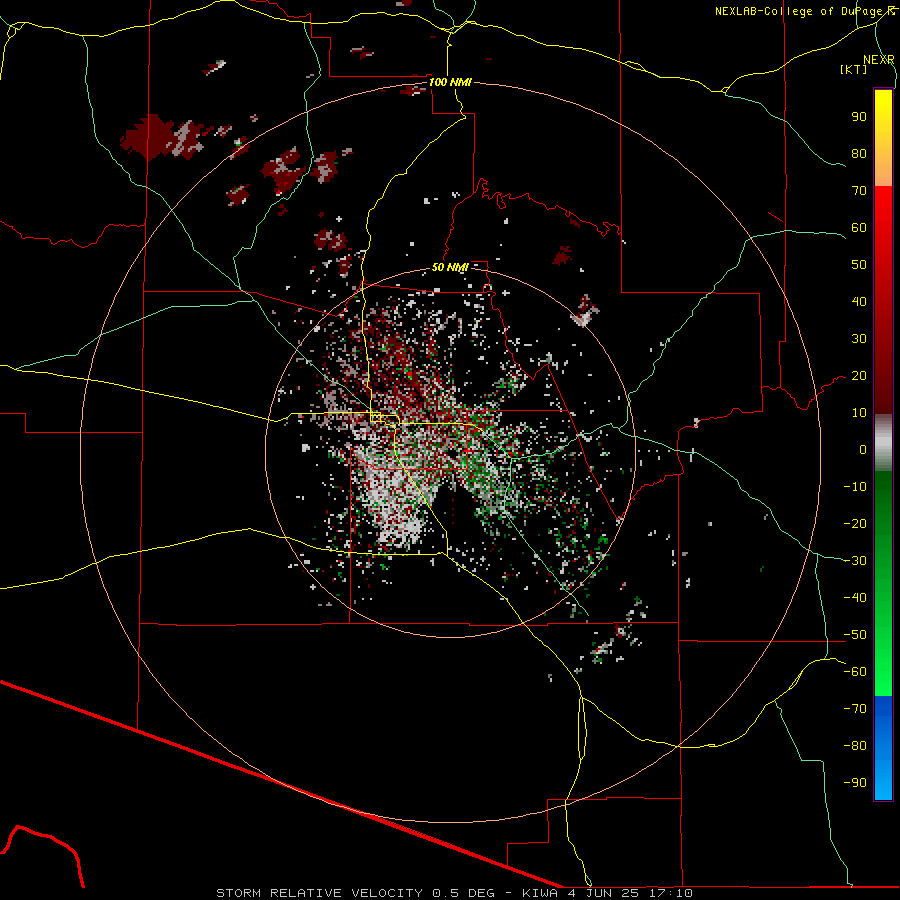900x900 pixels.
Task: Click the -40 value on velocity scale
Action: pos(855,598)
